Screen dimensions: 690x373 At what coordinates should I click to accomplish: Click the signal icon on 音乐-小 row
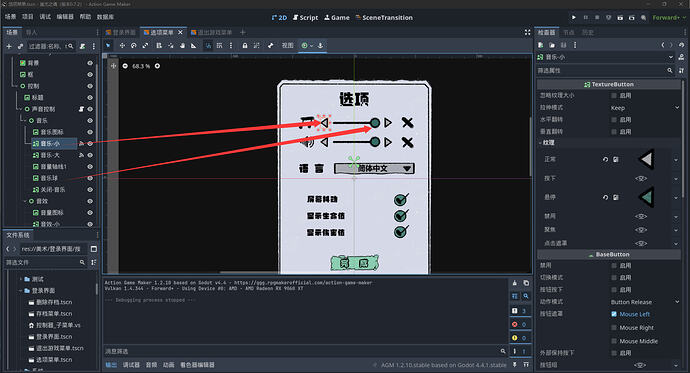pos(81,143)
